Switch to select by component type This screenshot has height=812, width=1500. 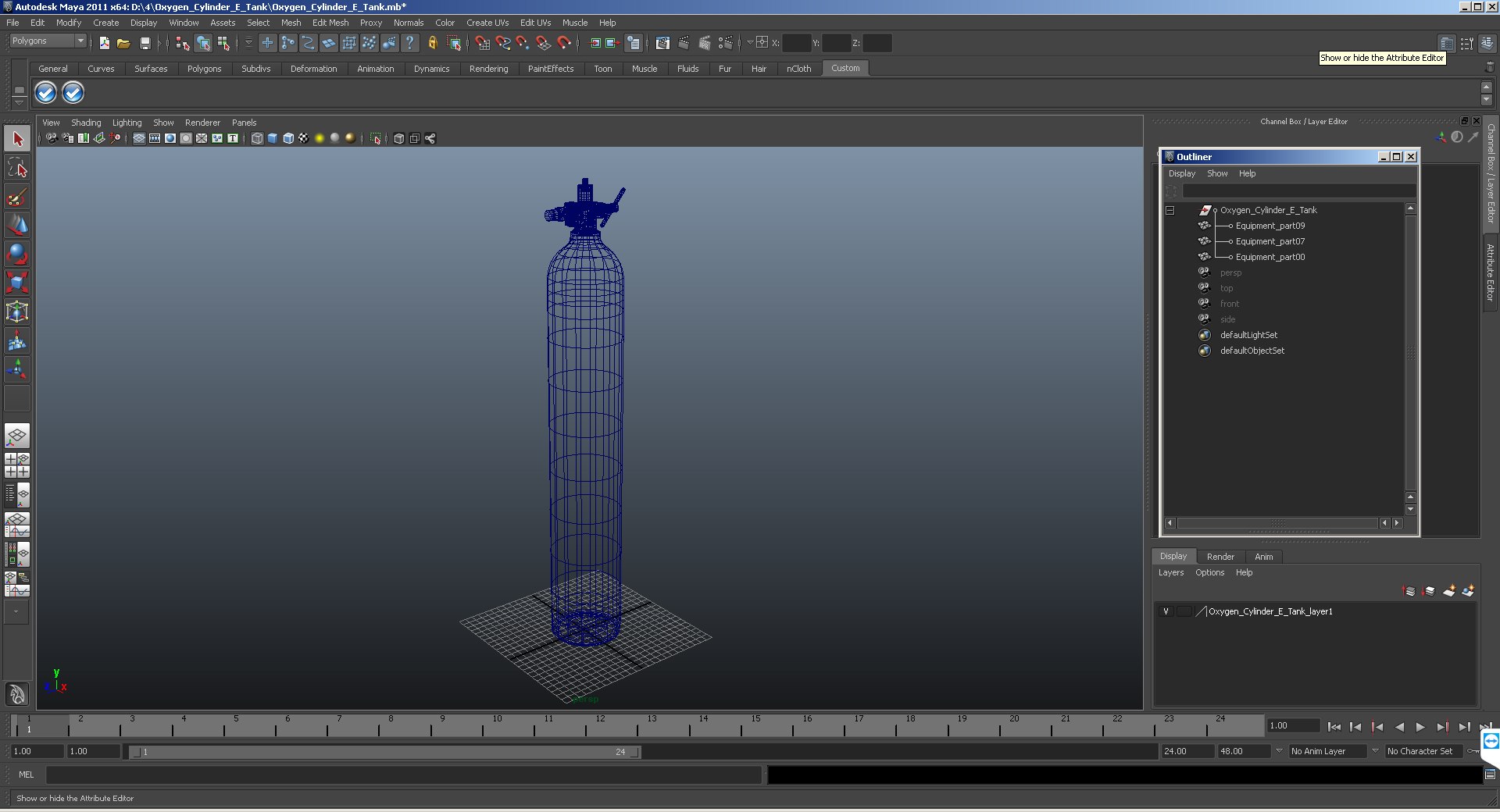pos(223,43)
